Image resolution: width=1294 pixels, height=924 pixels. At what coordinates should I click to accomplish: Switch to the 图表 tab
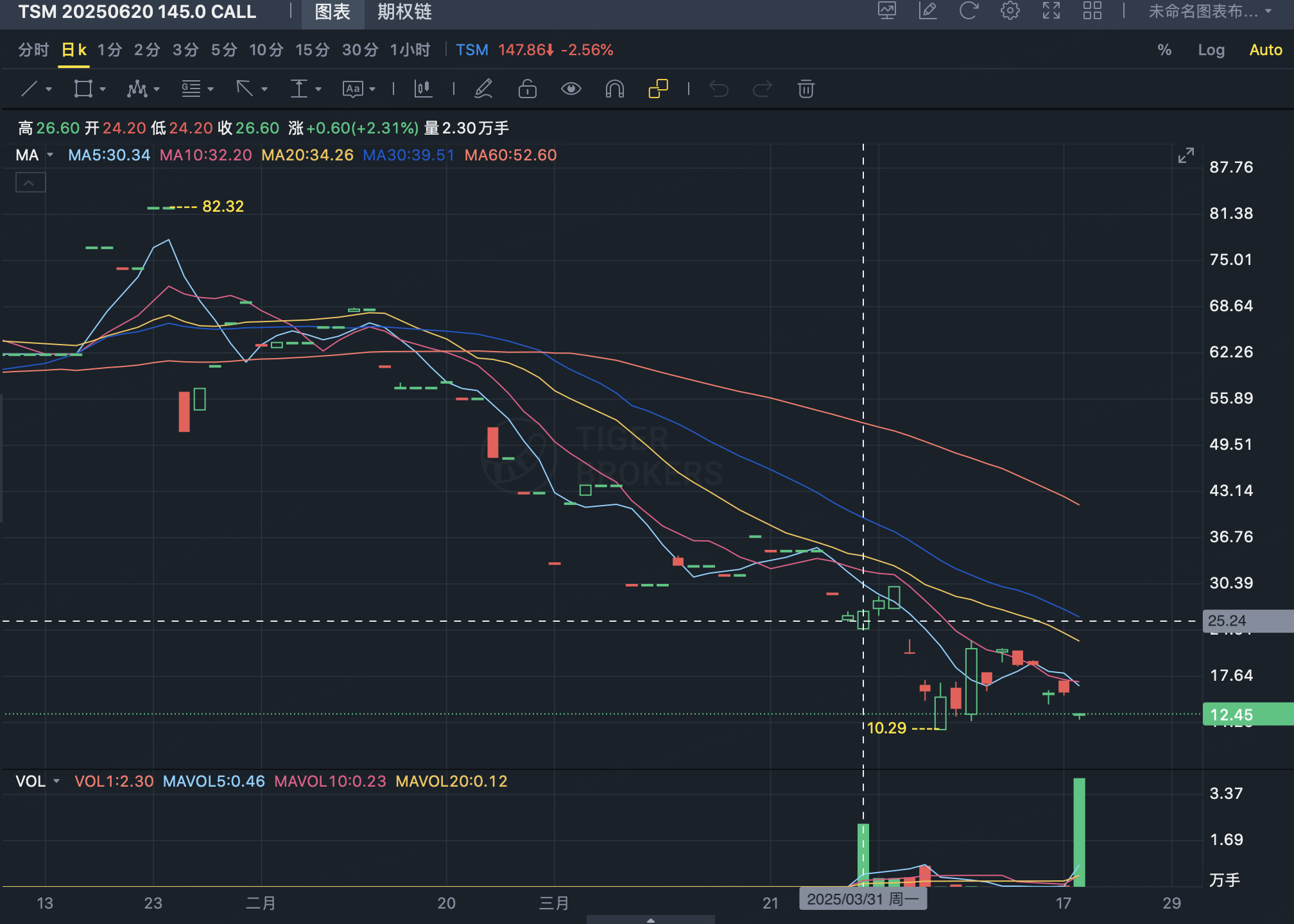[332, 12]
